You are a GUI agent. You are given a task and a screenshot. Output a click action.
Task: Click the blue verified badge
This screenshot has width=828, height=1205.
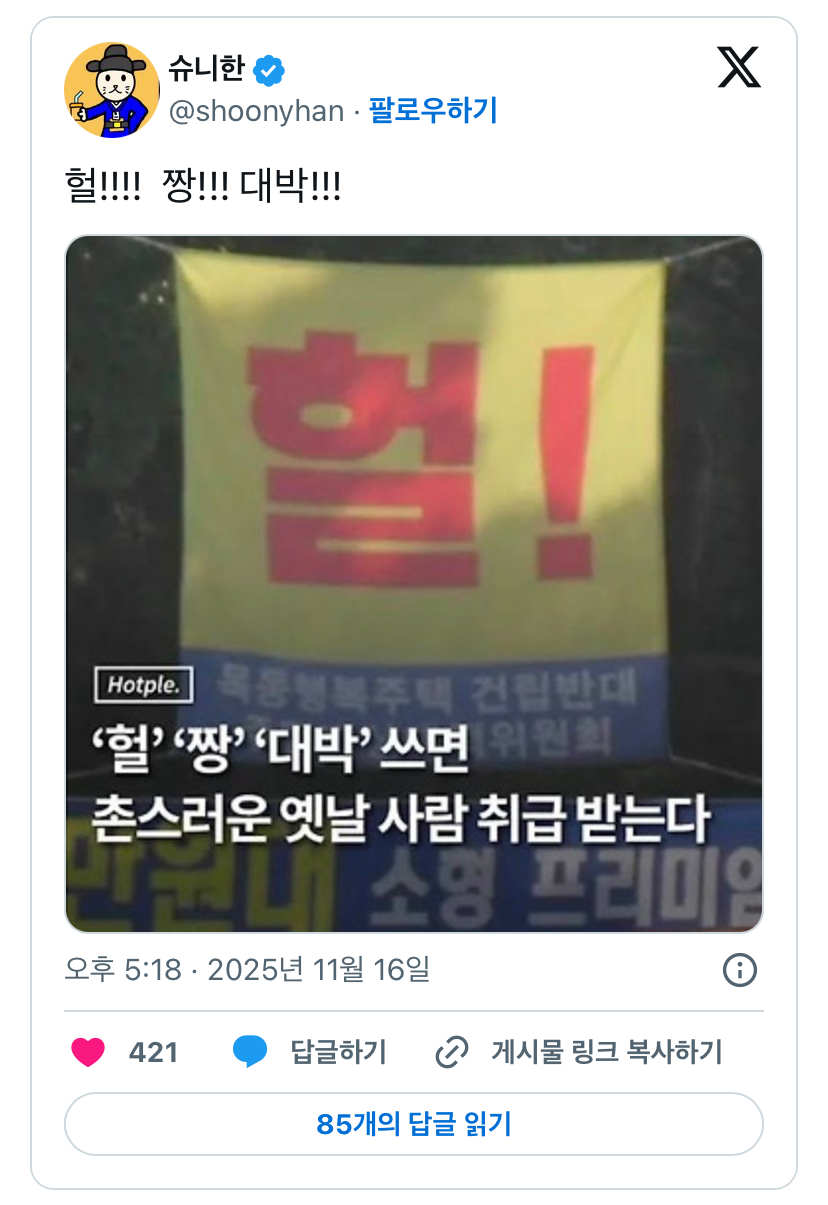pyautogui.click(x=269, y=70)
